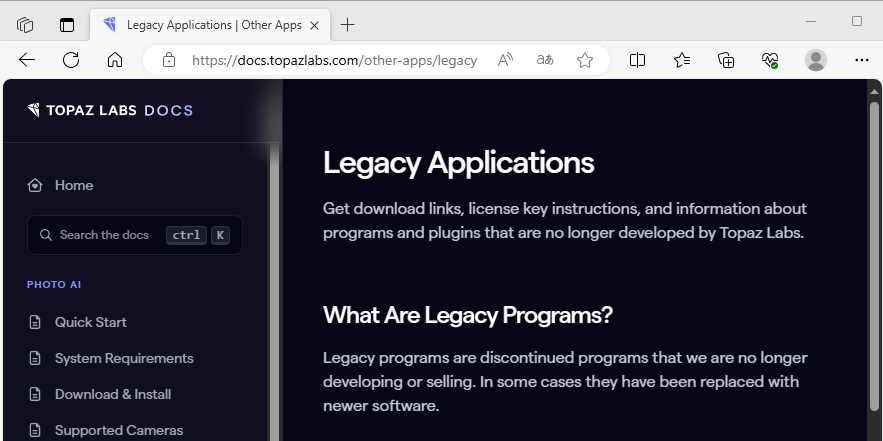Click the Legacy Applications heading
This screenshot has height=441, width=883.
[x=458, y=163]
